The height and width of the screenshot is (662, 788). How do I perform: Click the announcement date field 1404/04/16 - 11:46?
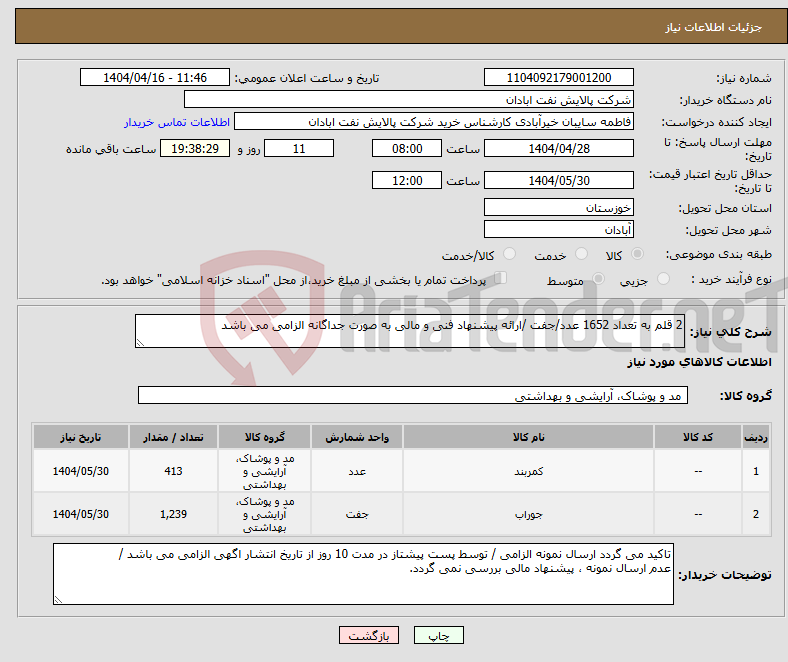coord(155,77)
